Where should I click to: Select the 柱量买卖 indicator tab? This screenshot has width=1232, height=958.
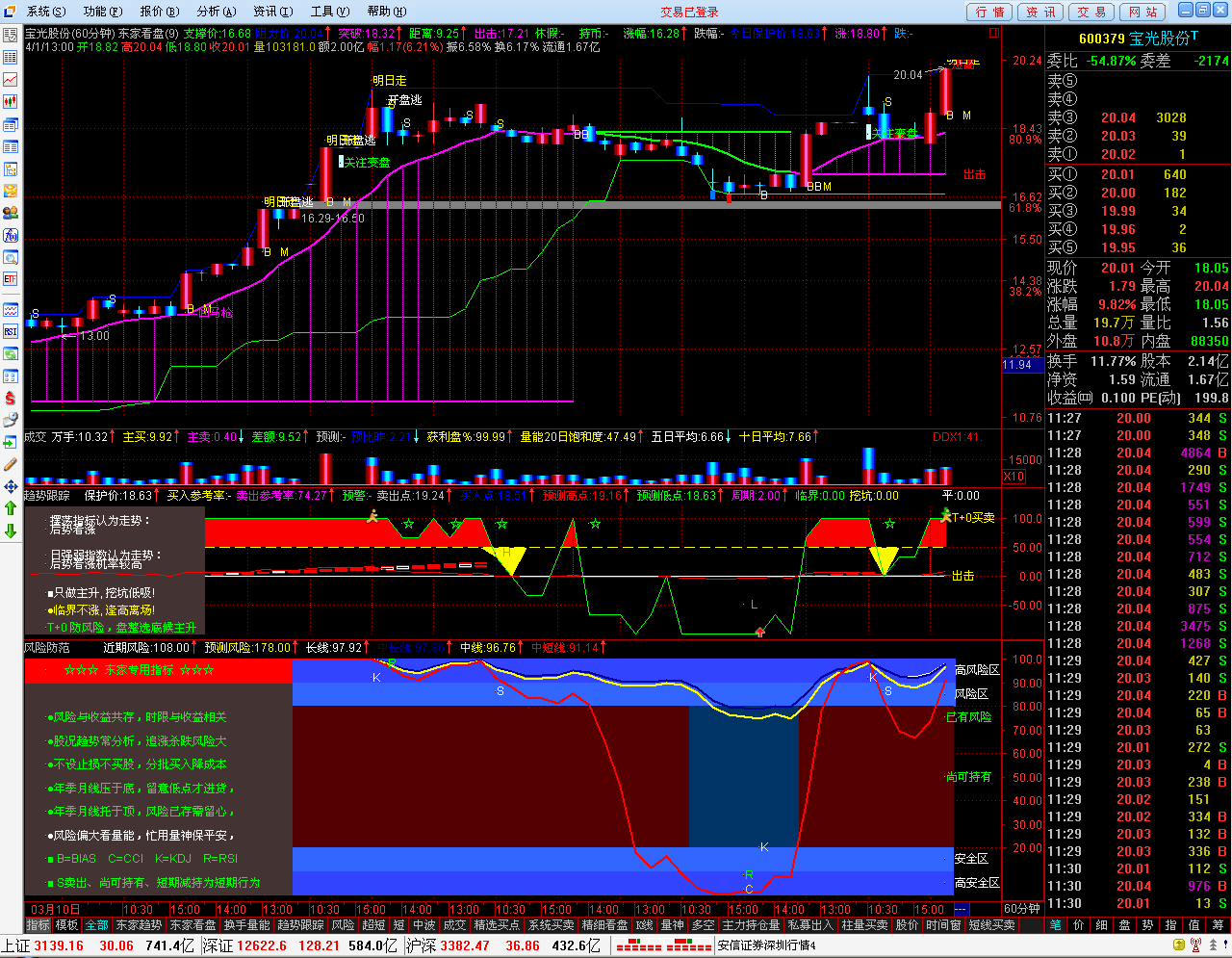[x=864, y=925]
